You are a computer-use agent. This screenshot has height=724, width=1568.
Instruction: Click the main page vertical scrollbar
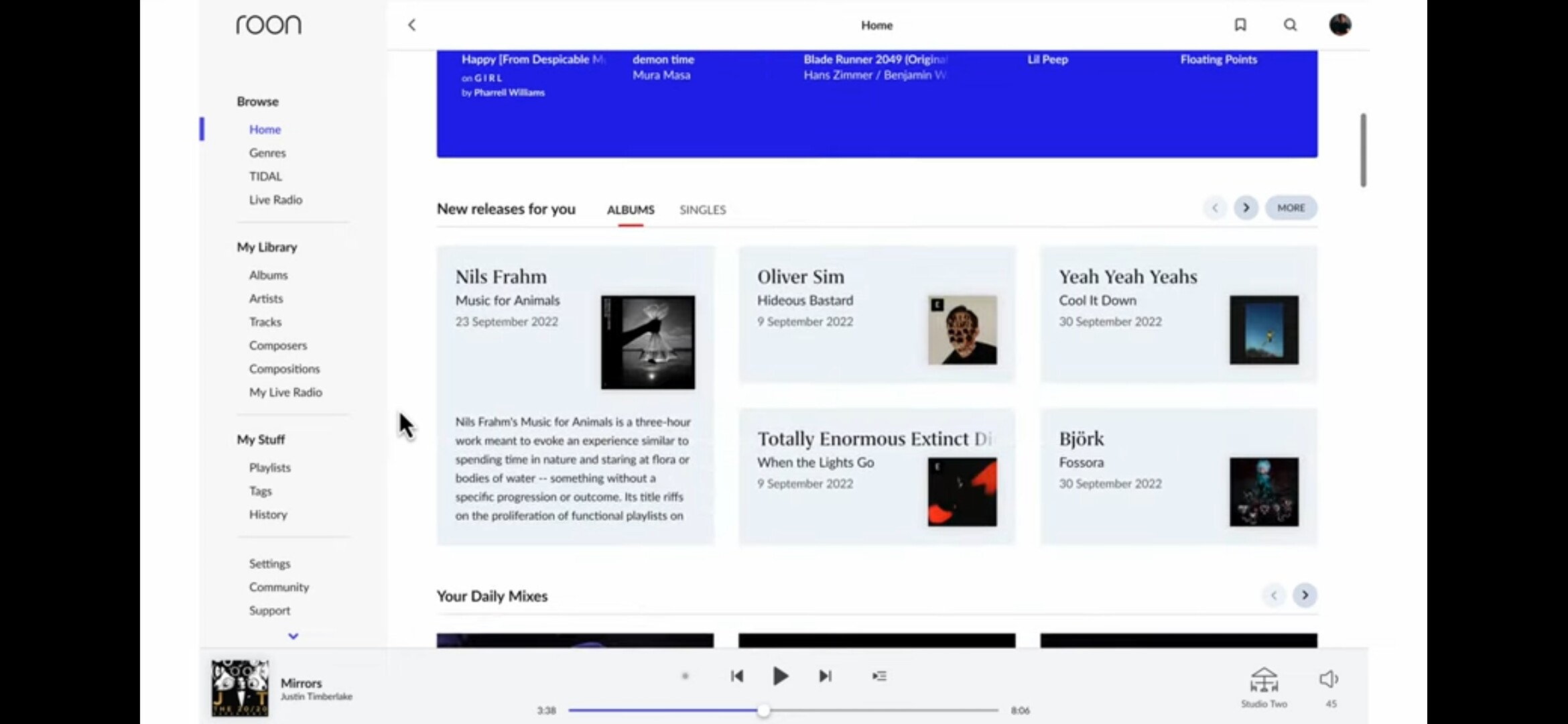click(1363, 150)
